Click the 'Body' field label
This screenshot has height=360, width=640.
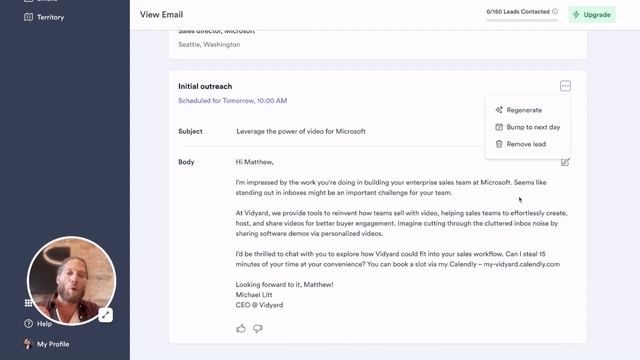[x=186, y=162]
